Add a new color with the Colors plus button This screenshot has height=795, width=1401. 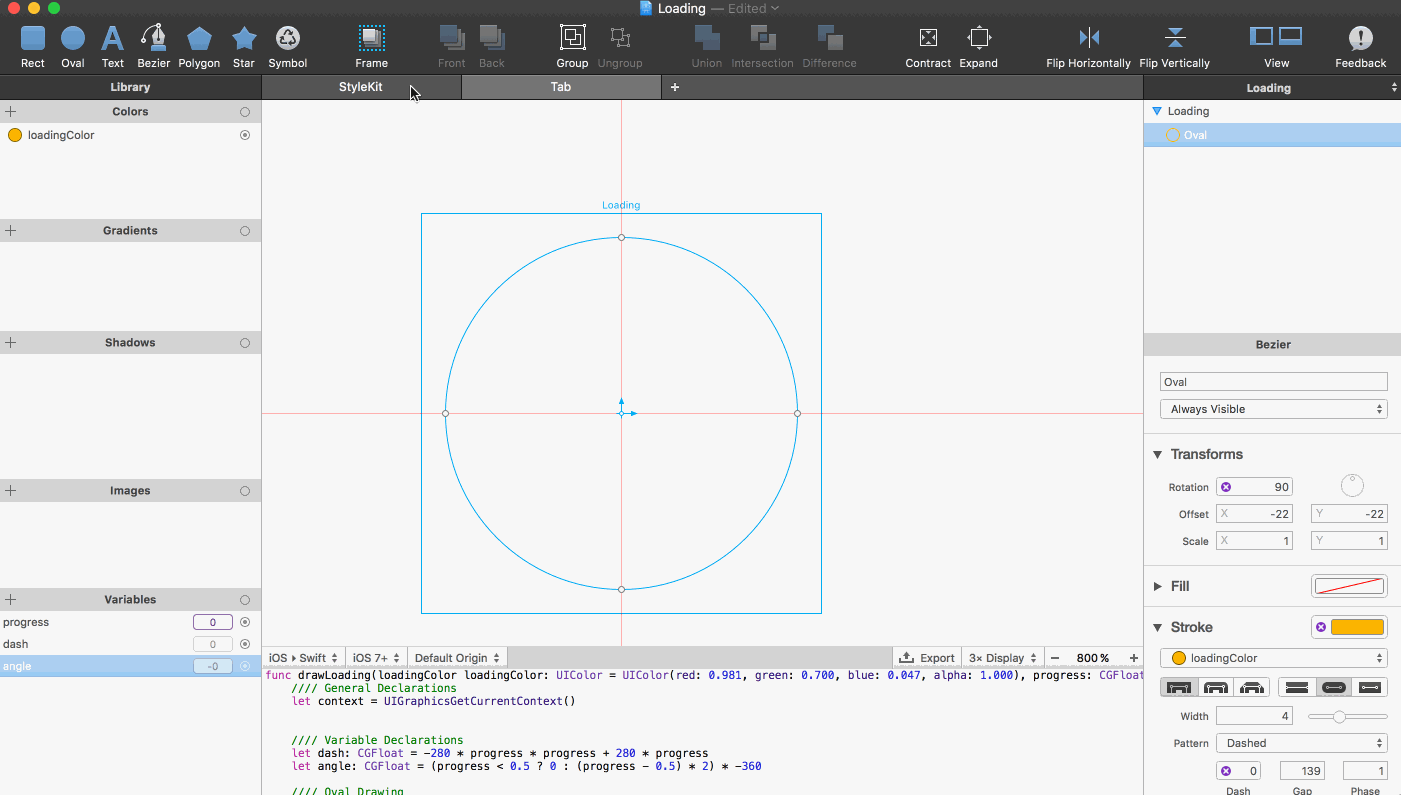tap(10, 111)
